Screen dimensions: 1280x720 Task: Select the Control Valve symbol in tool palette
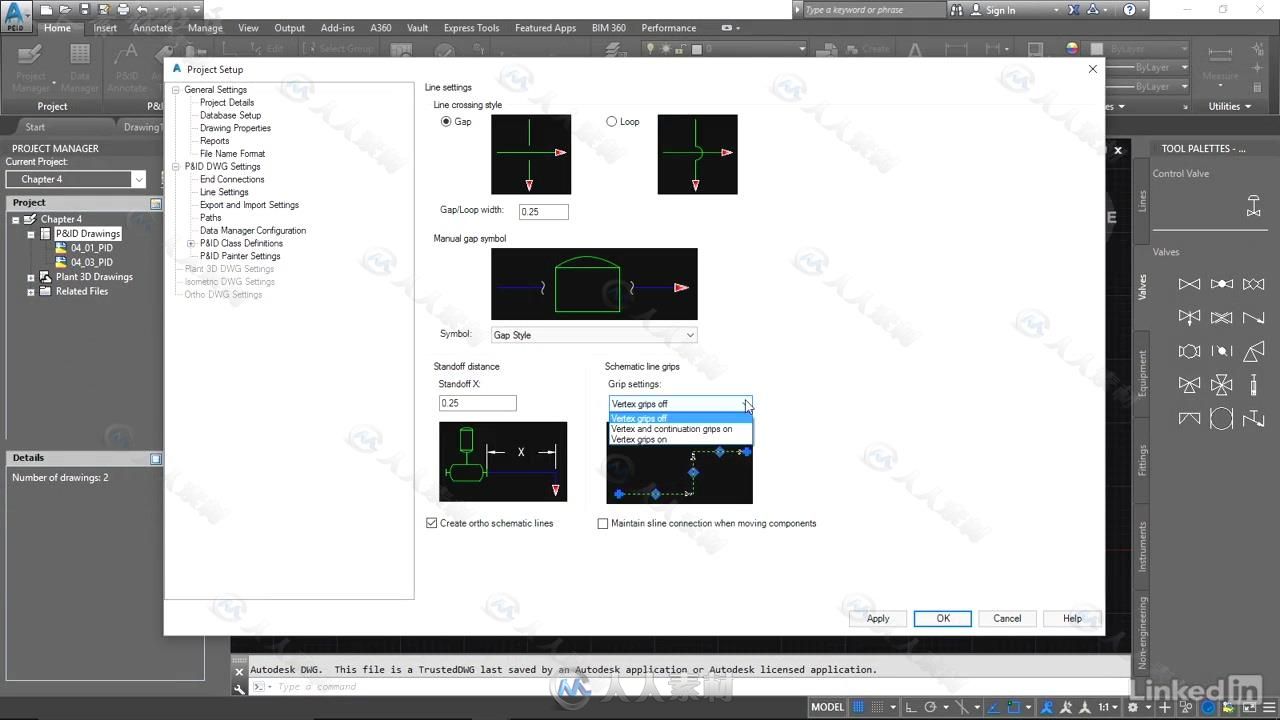[x=1253, y=206]
